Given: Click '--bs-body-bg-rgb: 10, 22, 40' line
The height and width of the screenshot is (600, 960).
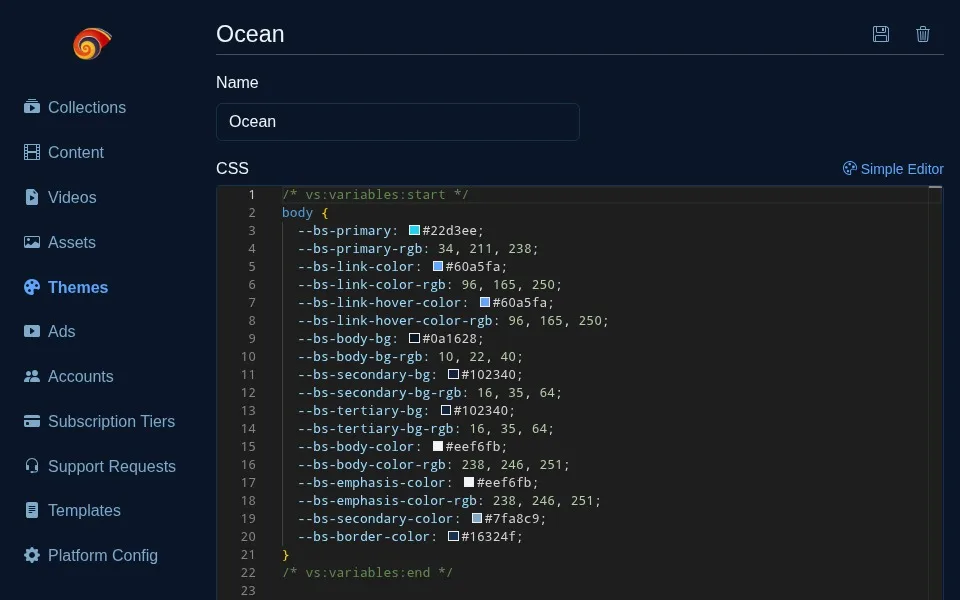Looking at the screenshot, I should coord(410,356).
